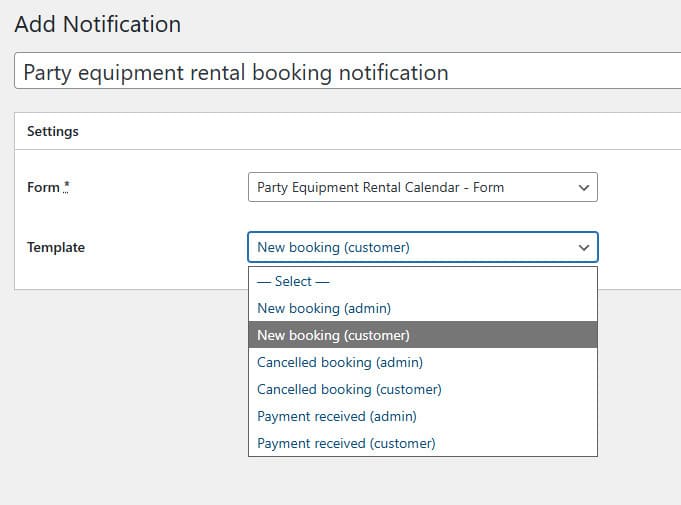Click the 'Add Notification' page heading
This screenshot has height=505, width=681.
pyautogui.click(x=98, y=24)
